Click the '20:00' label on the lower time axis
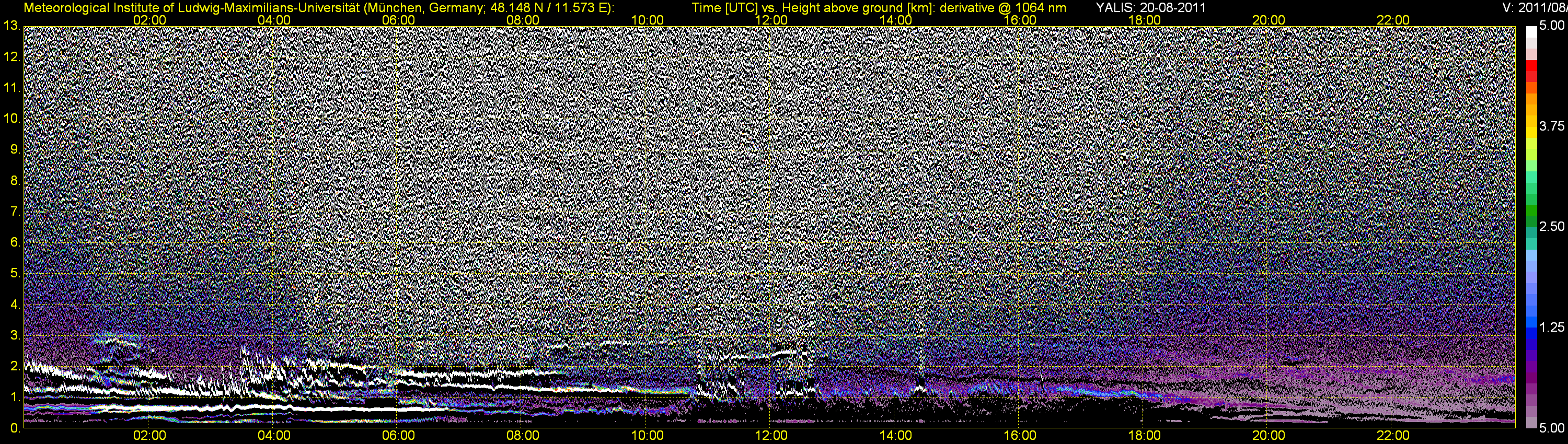Screen dimensions: 1568x444 pos(1269,436)
